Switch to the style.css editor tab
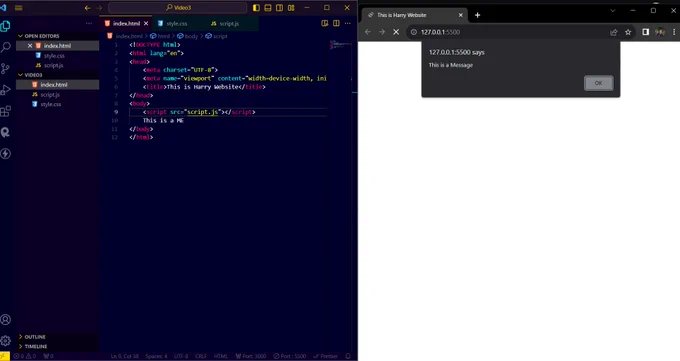 tap(178, 23)
